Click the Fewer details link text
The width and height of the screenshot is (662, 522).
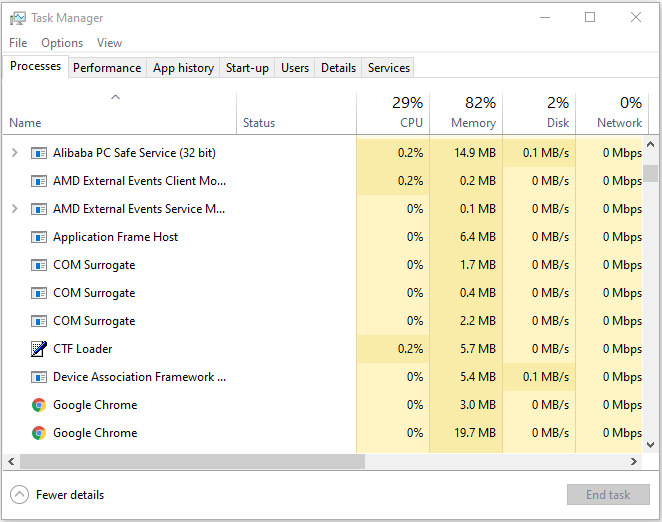coord(70,495)
